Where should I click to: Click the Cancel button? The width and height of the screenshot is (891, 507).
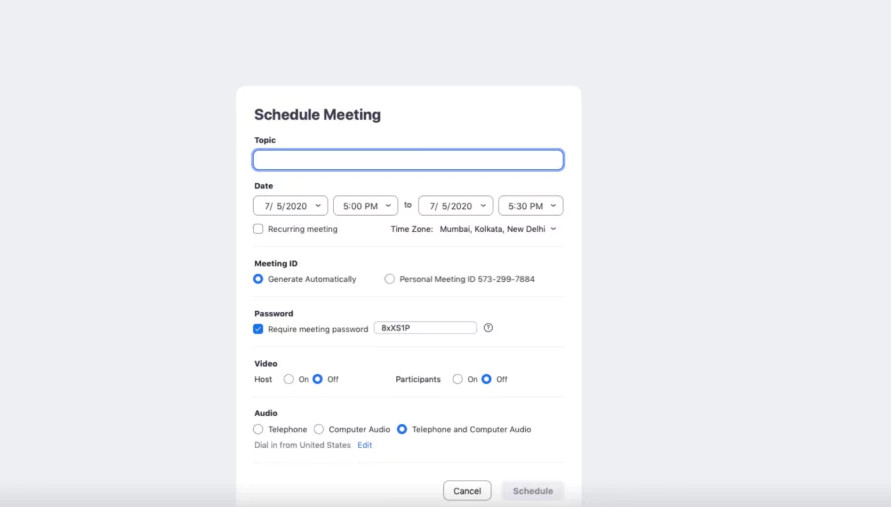click(x=467, y=491)
